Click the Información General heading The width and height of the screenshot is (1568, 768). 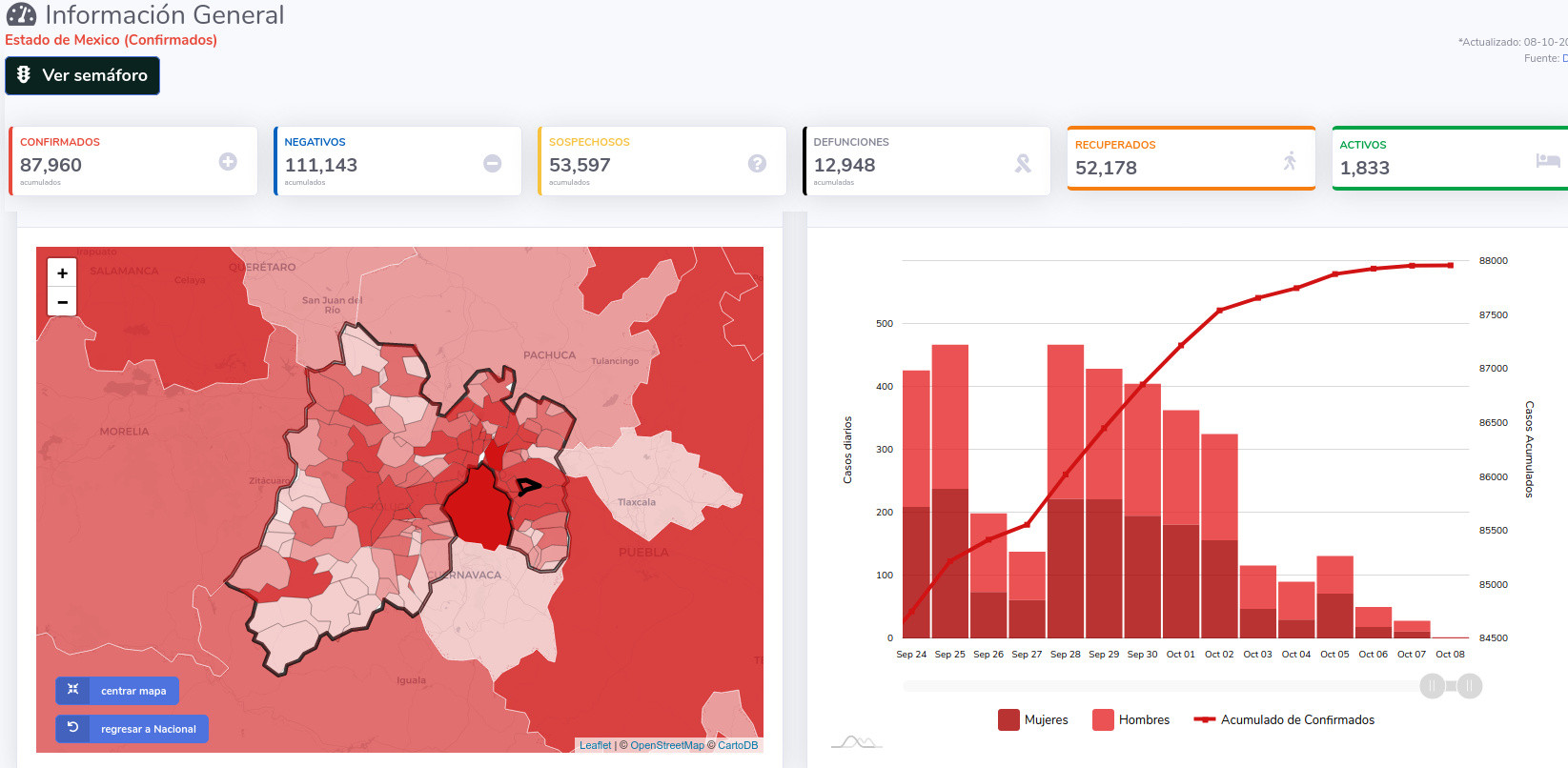point(165,14)
